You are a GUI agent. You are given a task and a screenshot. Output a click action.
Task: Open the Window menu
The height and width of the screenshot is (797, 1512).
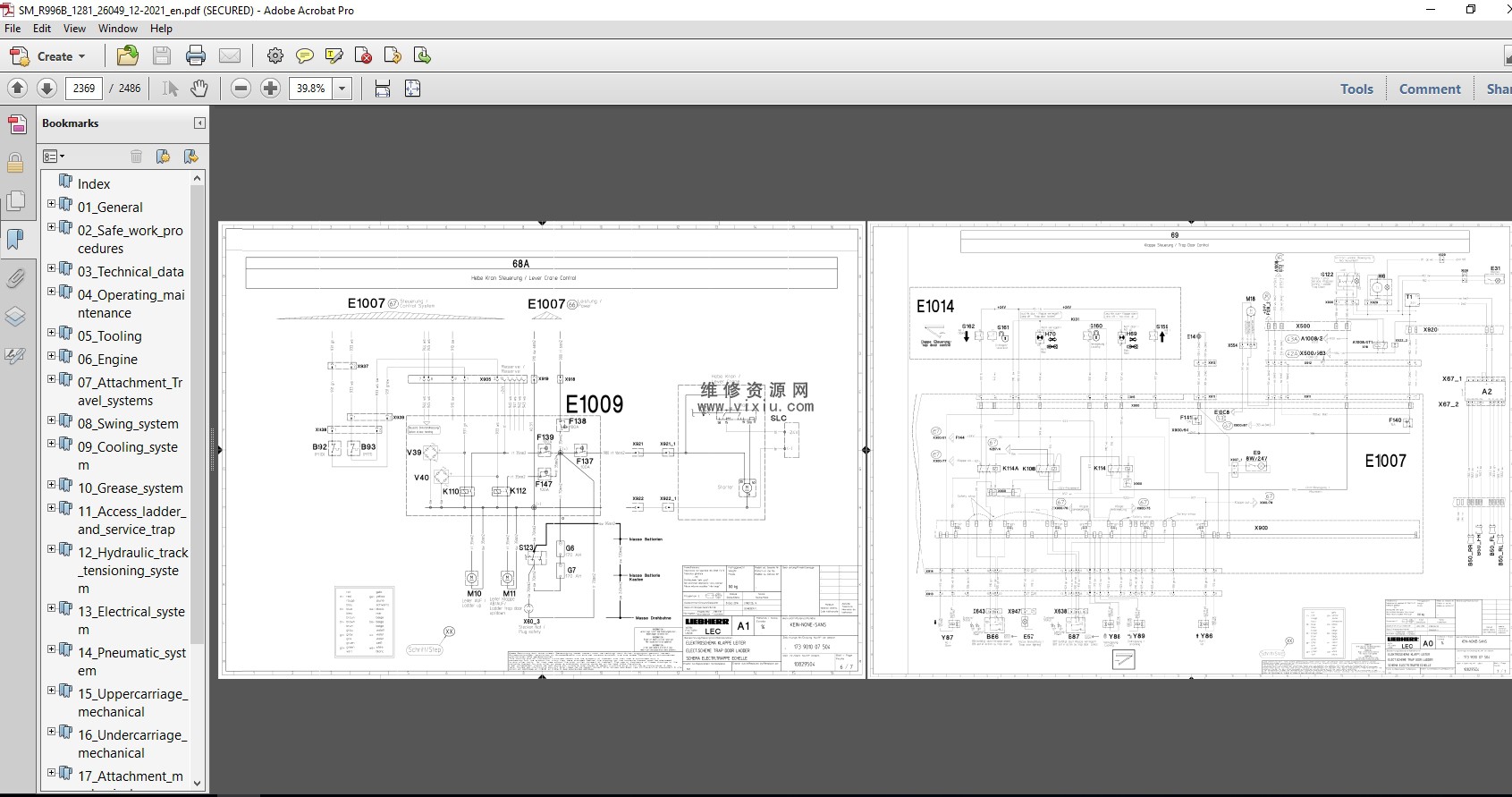[117, 29]
